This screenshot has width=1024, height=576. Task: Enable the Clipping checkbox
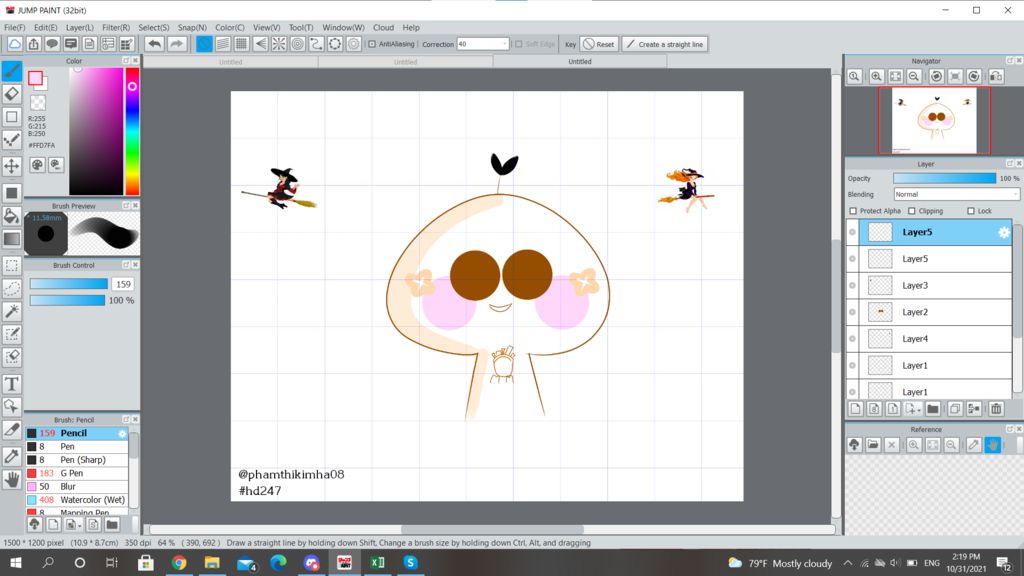click(x=912, y=211)
